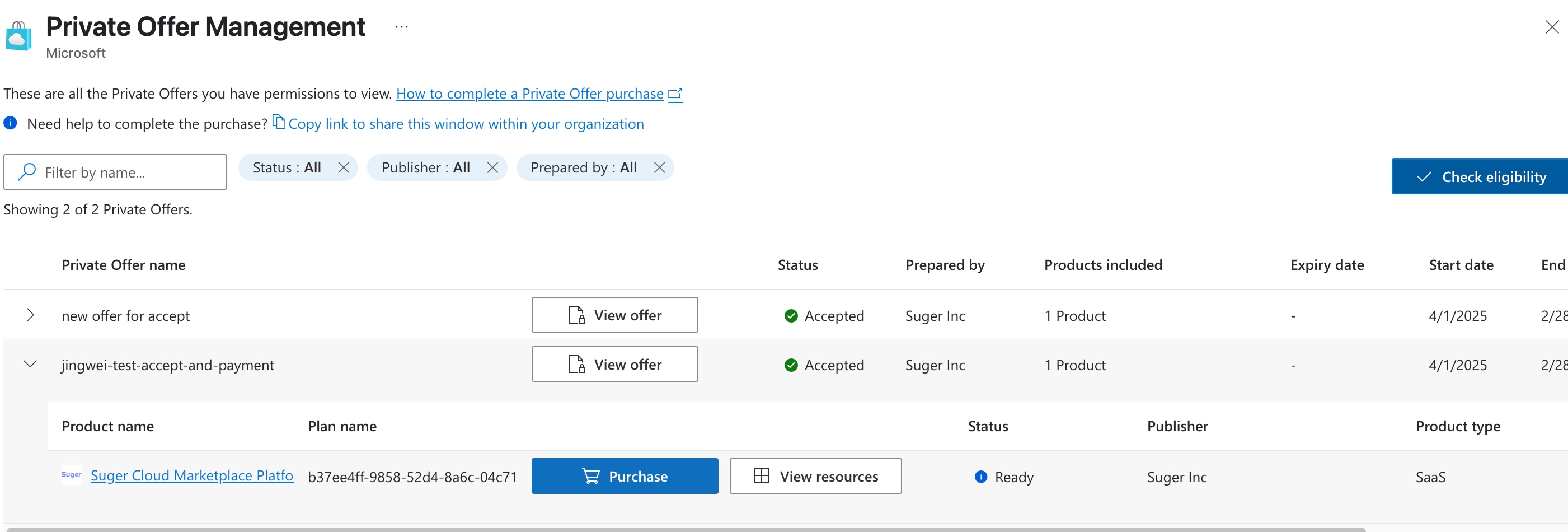Sort by the 'Products included' column header

pos(1103,265)
